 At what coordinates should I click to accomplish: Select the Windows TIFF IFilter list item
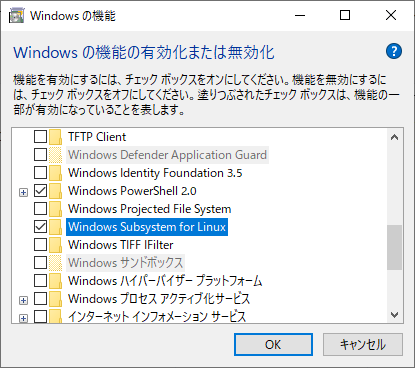pos(121,245)
